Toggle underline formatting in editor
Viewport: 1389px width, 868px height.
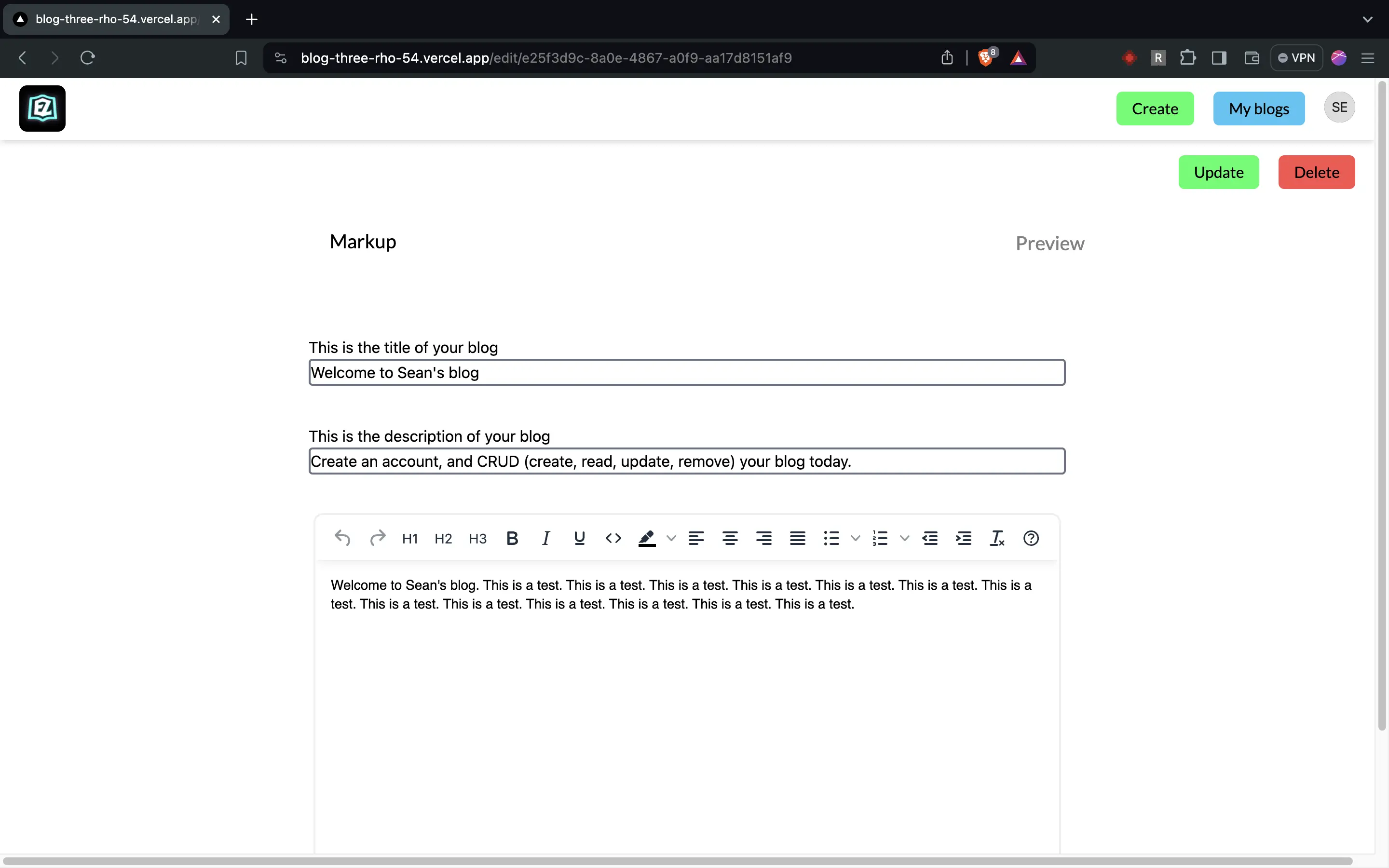pyautogui.click(x=579, y=538)
